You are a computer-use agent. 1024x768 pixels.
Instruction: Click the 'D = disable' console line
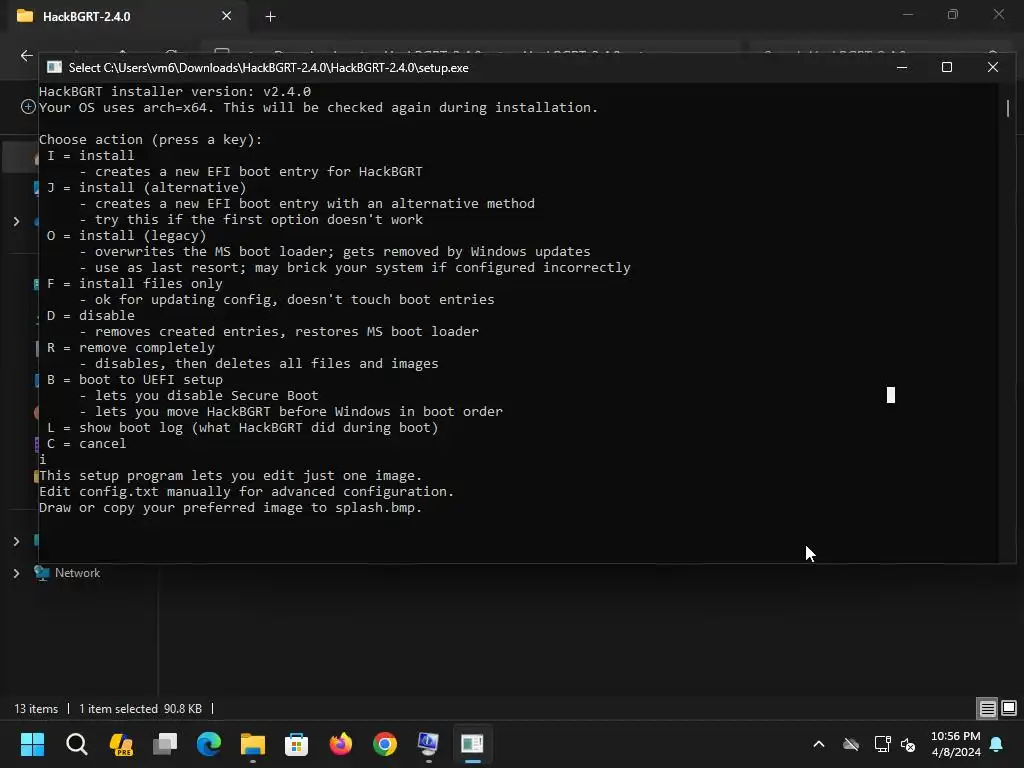tap(90, 315)
